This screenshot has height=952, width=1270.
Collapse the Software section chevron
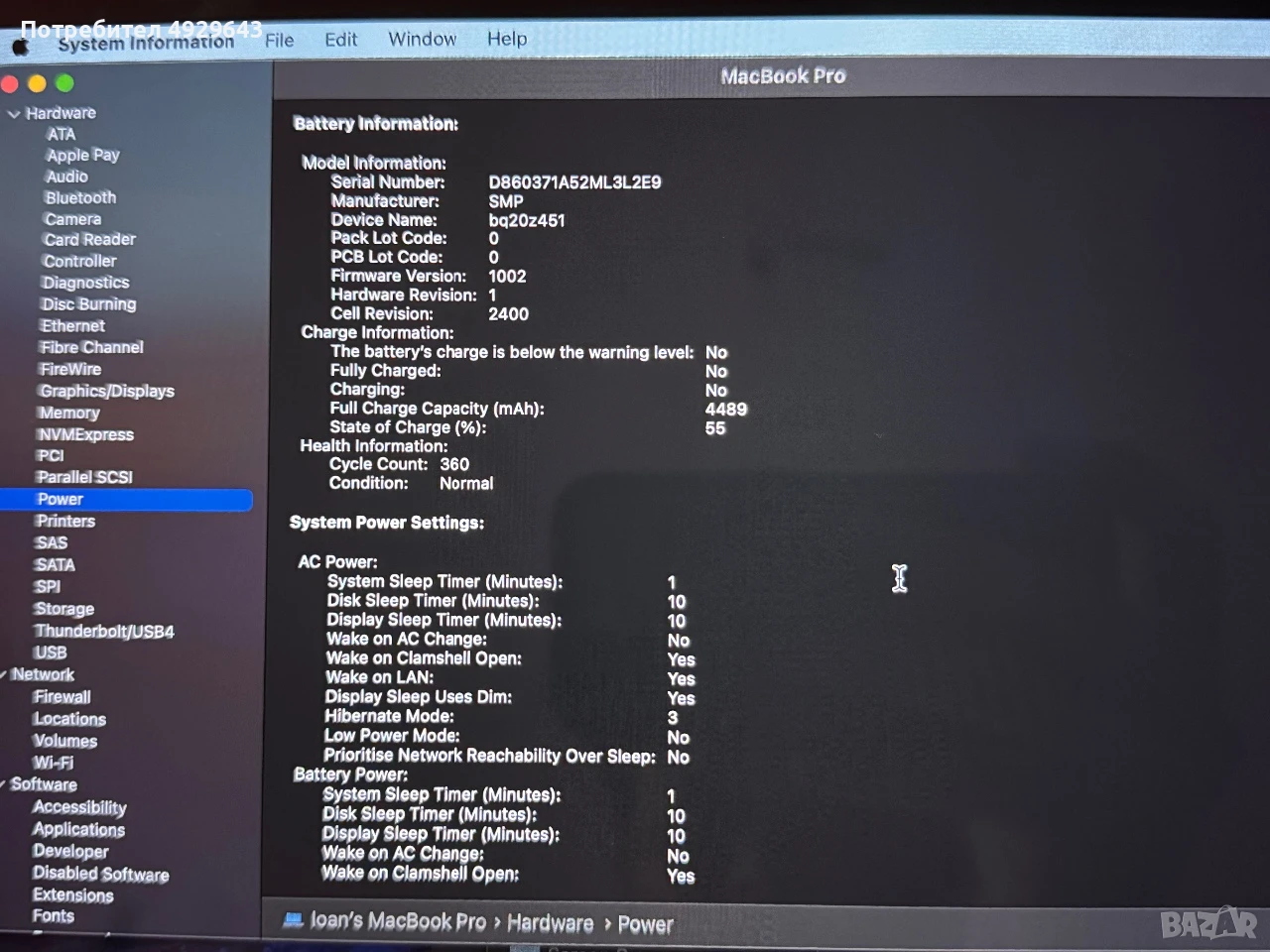[x=4, y=783]
